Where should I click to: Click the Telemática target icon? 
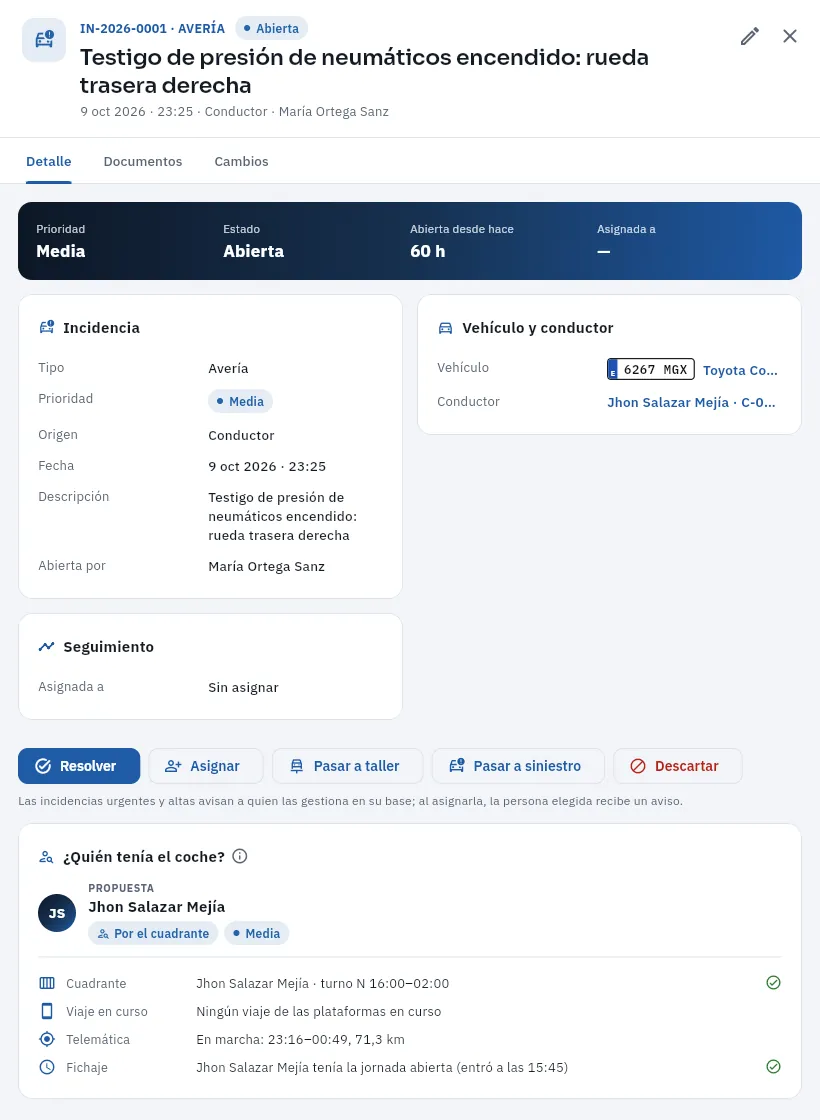point(47,1039)
